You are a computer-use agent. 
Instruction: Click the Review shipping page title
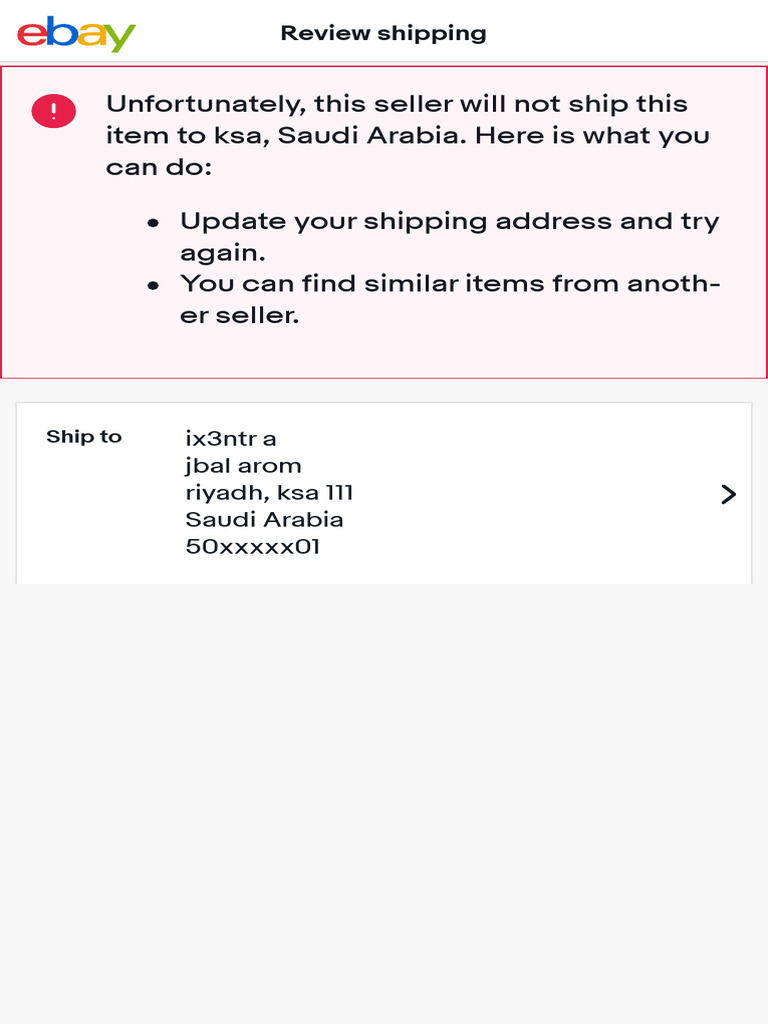tap(383, 33)
